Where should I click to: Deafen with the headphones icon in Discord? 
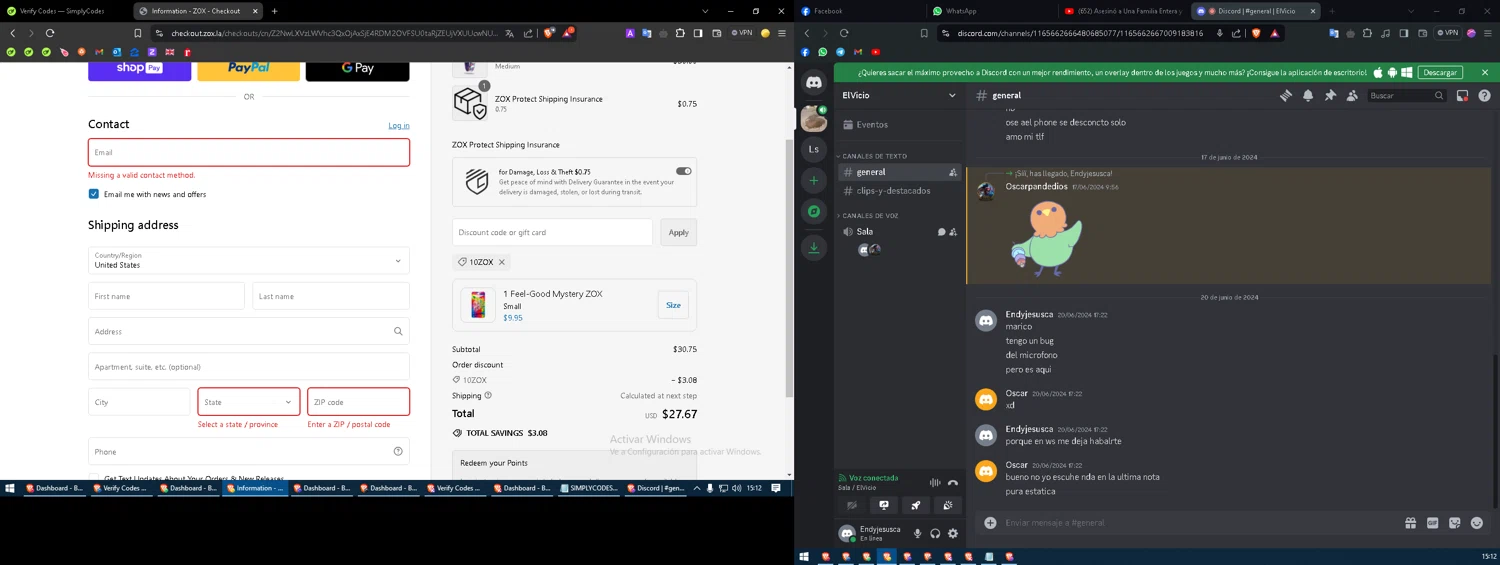[x=935, y=534]
